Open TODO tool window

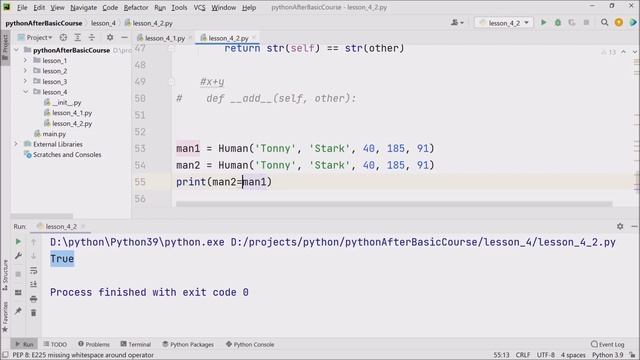tap(55, 344)
